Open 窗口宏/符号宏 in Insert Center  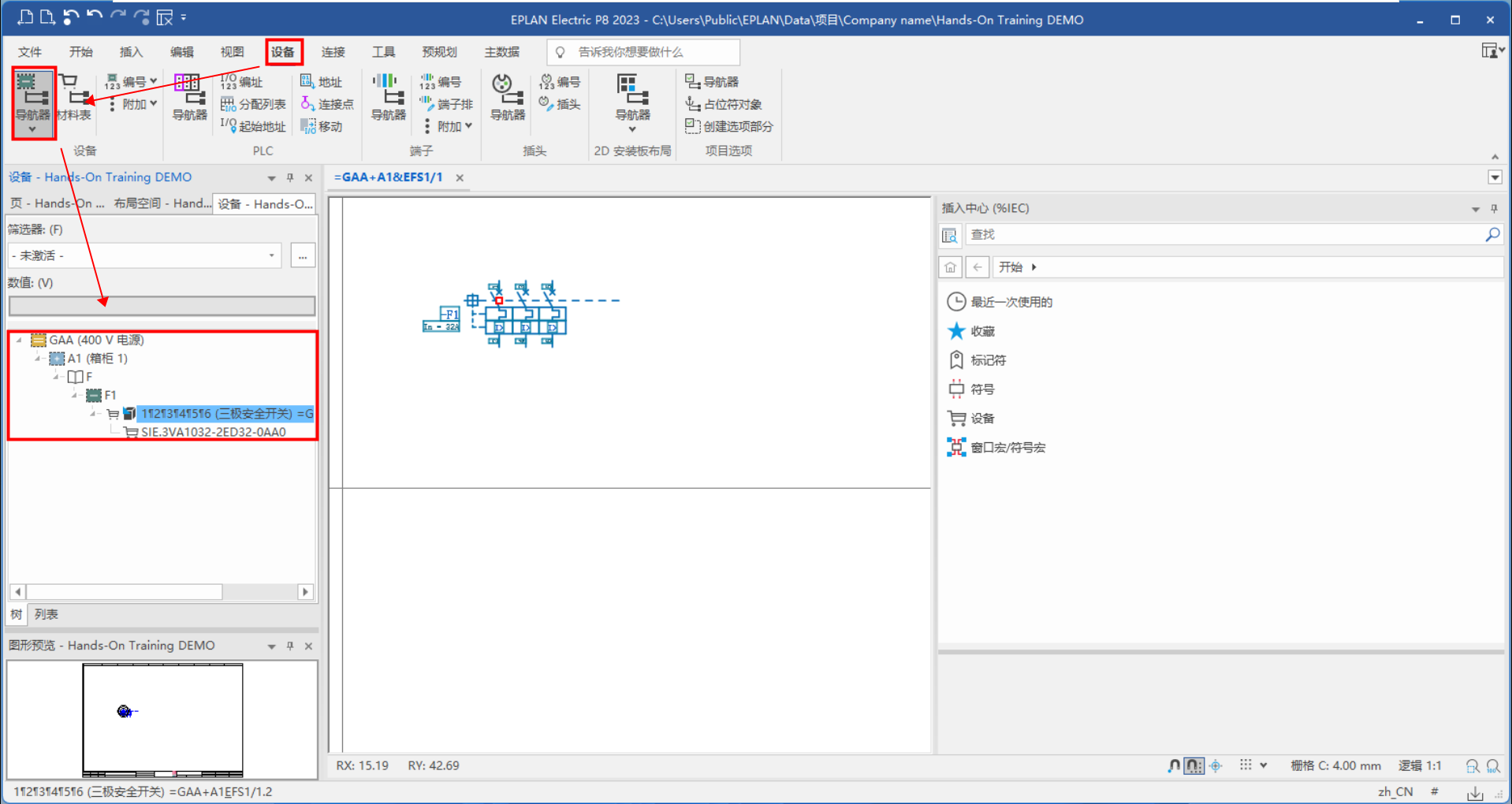(996, 448)
